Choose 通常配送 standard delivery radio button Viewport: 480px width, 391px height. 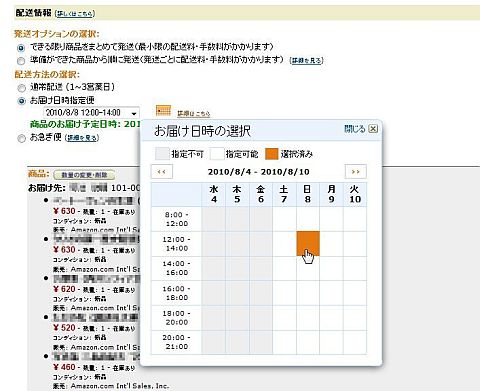click(x=21, y=88)
